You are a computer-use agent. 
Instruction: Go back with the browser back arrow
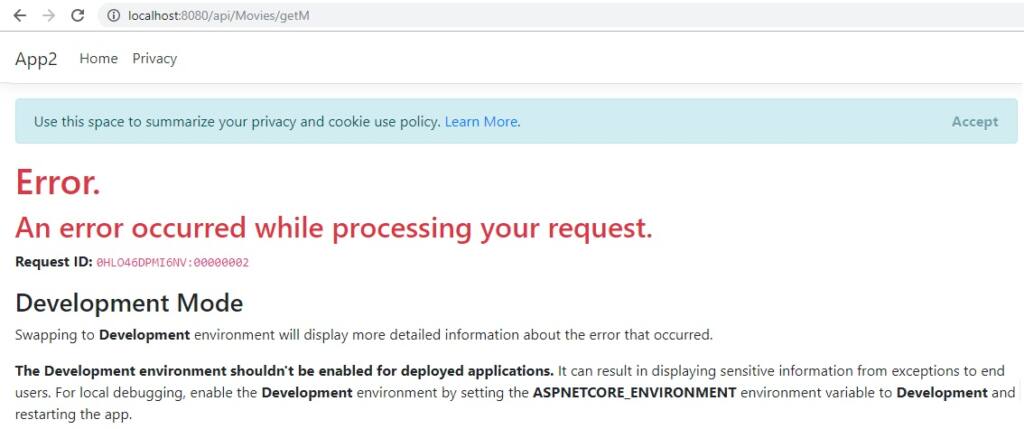[x=20, y=16]
